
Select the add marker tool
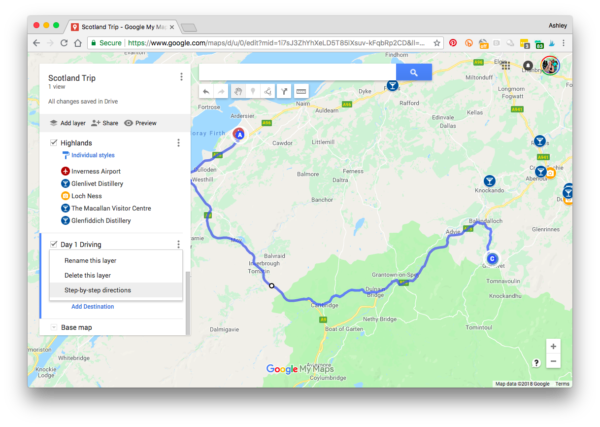(253, 91)
